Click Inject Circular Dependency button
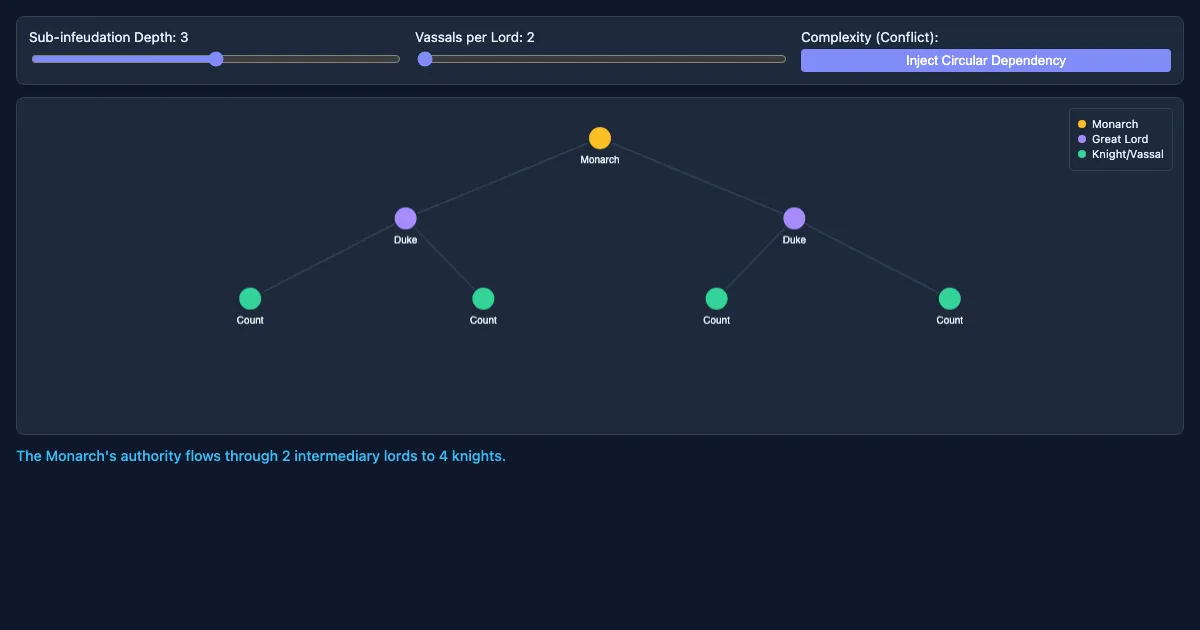The height and width of the screenshot is (630, 1200). [x=986, y=60]
